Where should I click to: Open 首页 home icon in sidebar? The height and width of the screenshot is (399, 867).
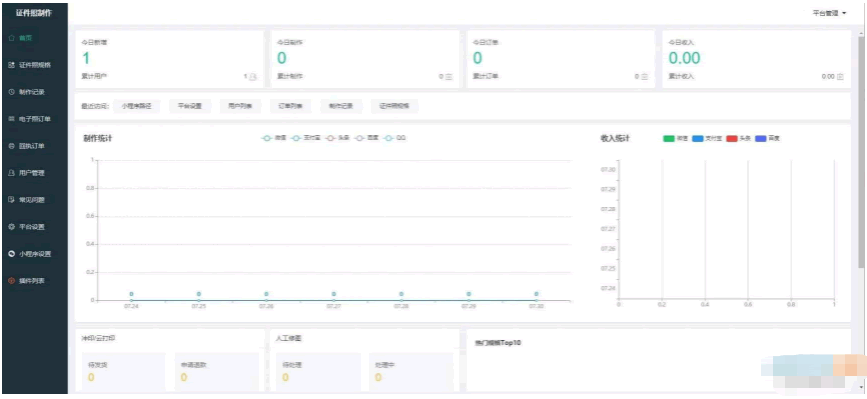point(12,38)
